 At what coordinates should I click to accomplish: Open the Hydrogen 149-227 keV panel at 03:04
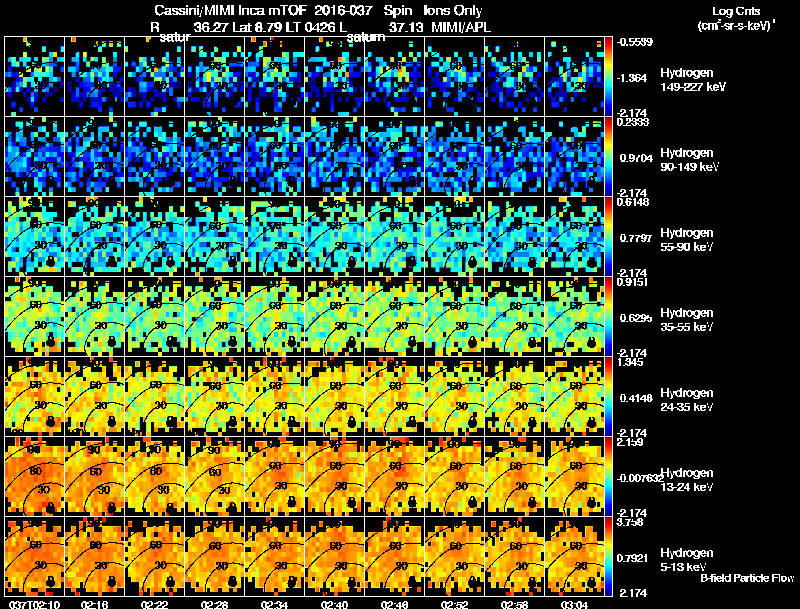pyautogui.click(x=574, y=77)
